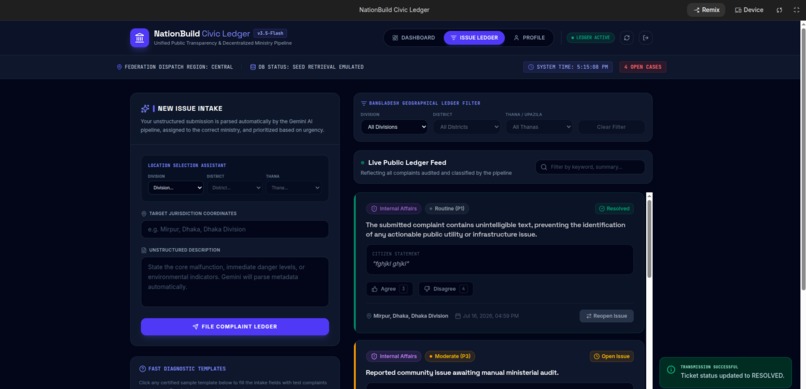806x389 pixels.
Task: Click the ledger feed scrollbar thumb
Action: [649, 239]
